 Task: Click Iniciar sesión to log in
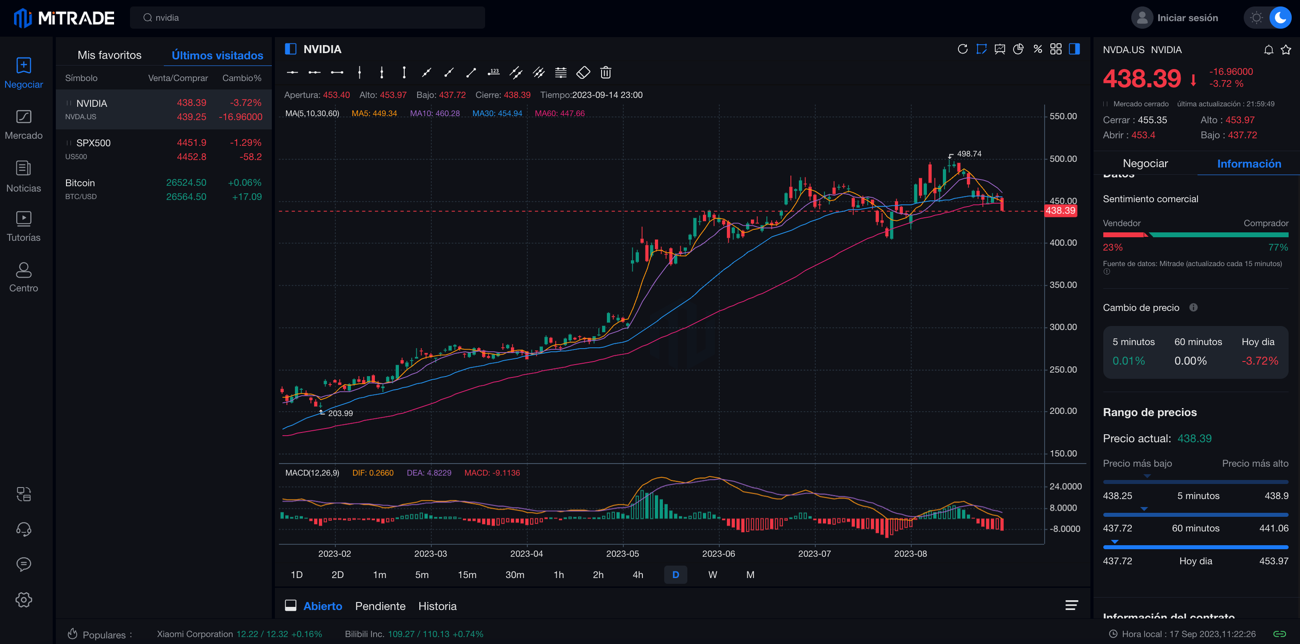click(x=1176, y=18)
